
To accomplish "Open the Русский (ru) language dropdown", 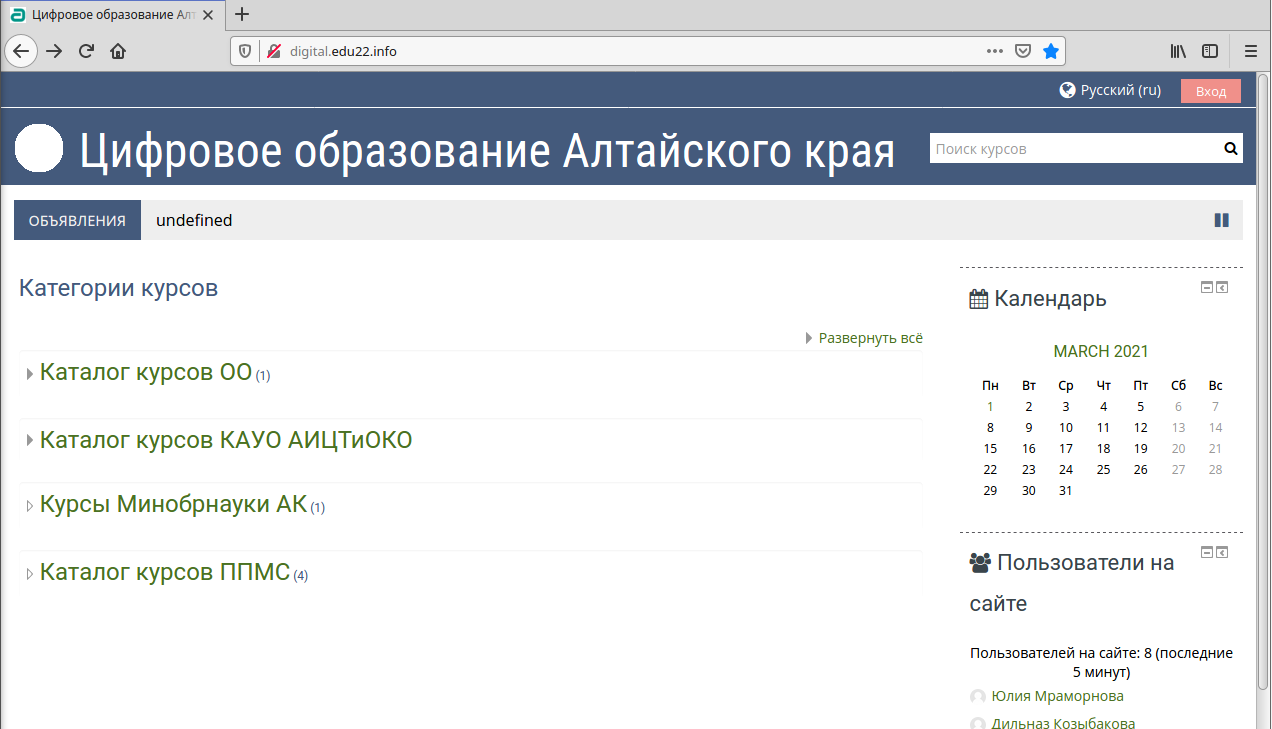I will [1111, 90].
